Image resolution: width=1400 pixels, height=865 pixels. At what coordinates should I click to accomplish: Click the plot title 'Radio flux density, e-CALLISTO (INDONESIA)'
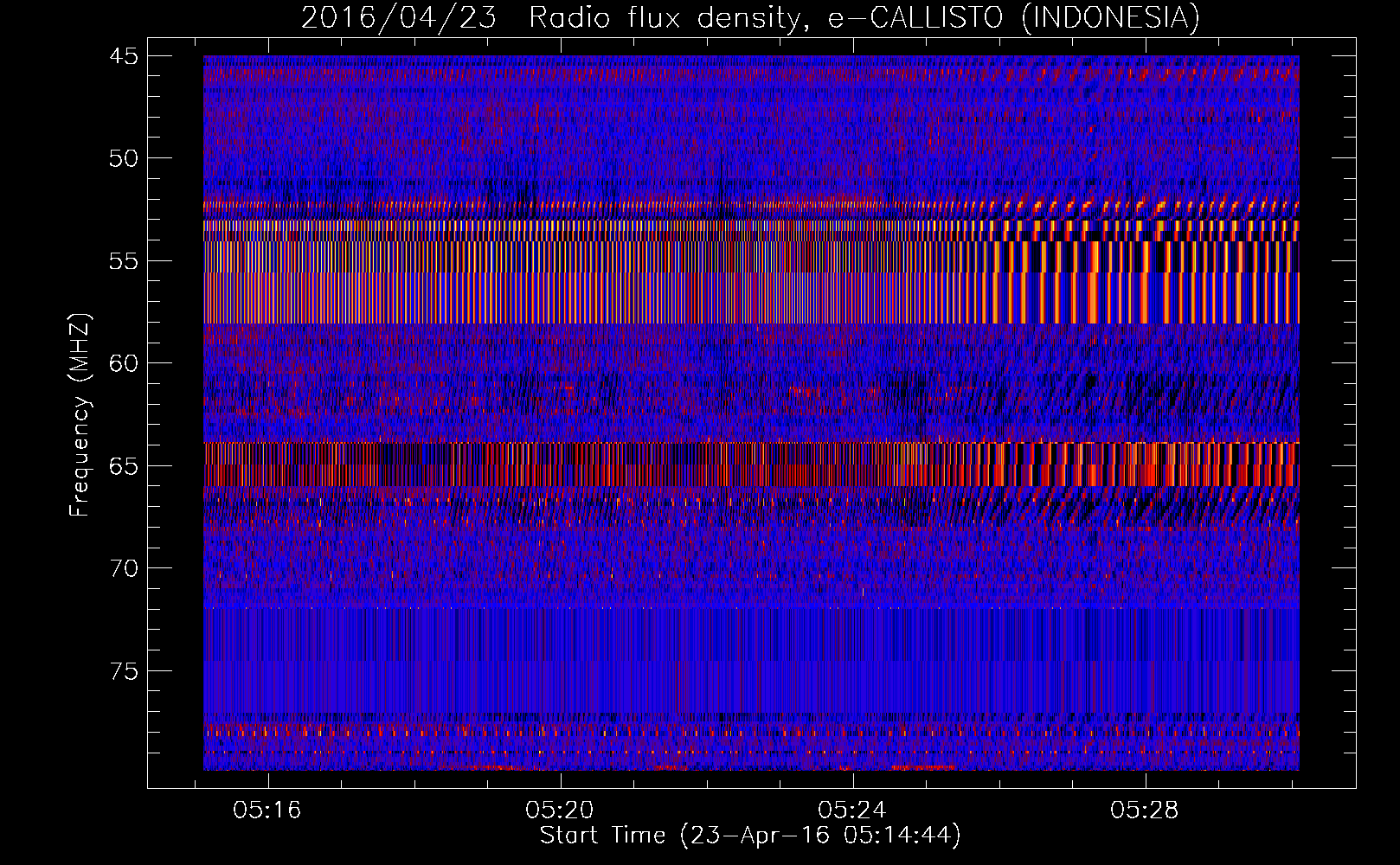(x=864, y=17)
